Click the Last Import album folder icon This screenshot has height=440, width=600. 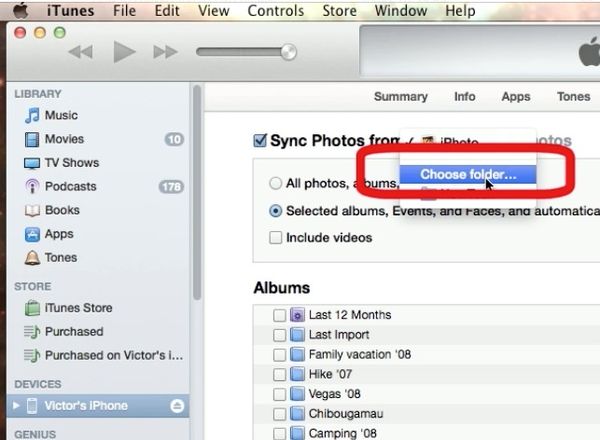coord(297,335)
